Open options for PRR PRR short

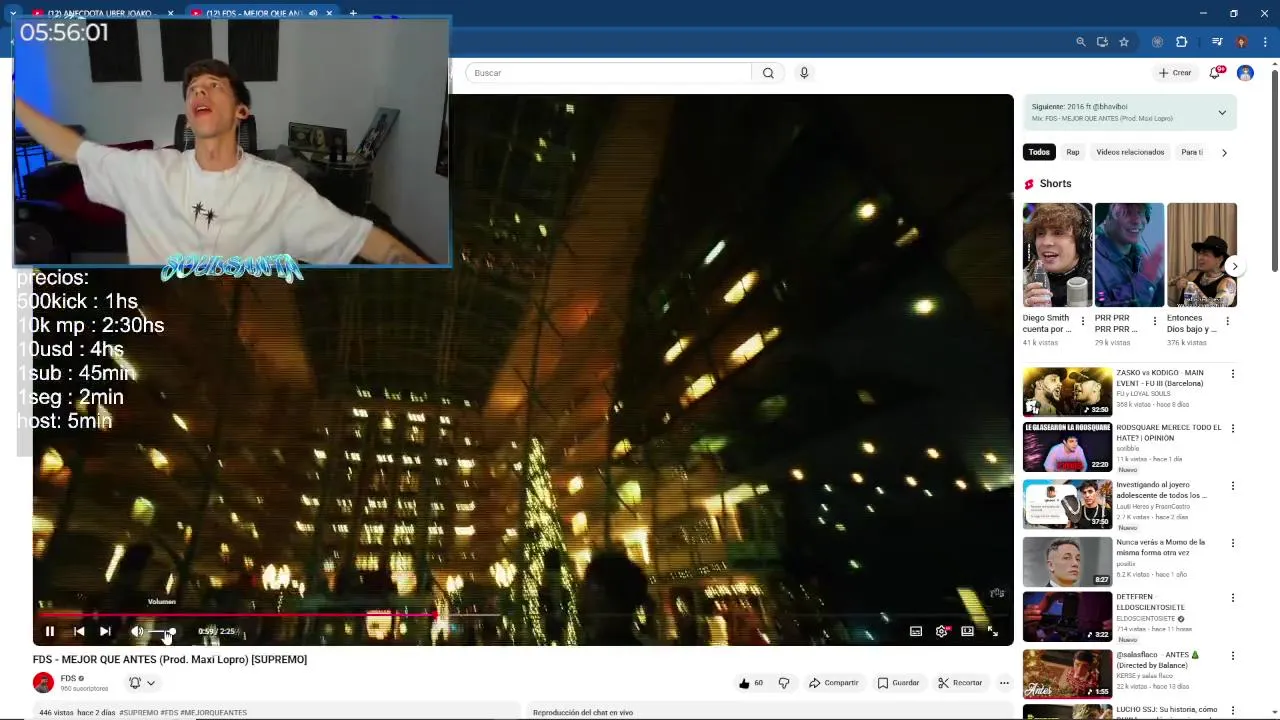[1155, 322]
